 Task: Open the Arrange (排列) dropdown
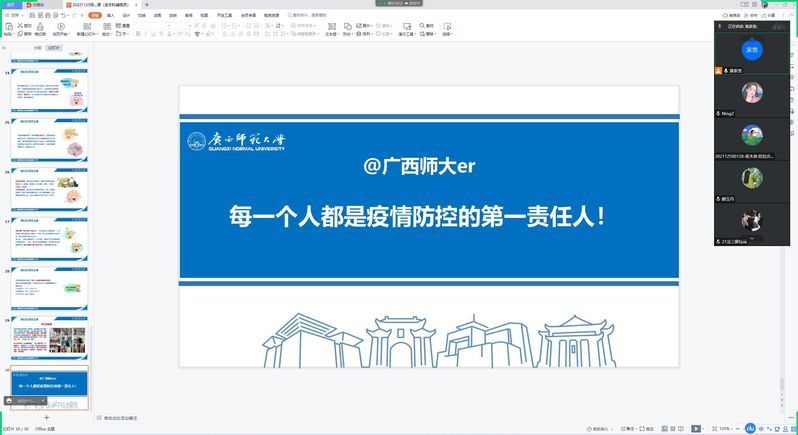pos(364,34)
